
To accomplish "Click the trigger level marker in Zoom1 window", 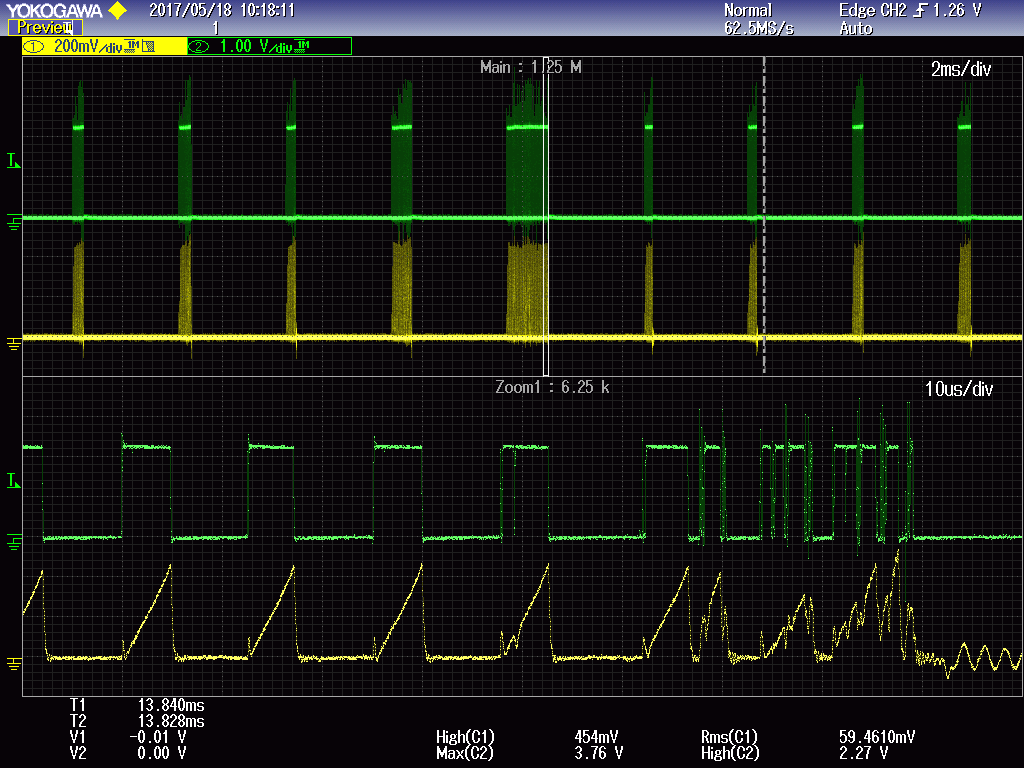I will [x=12, y=482].
